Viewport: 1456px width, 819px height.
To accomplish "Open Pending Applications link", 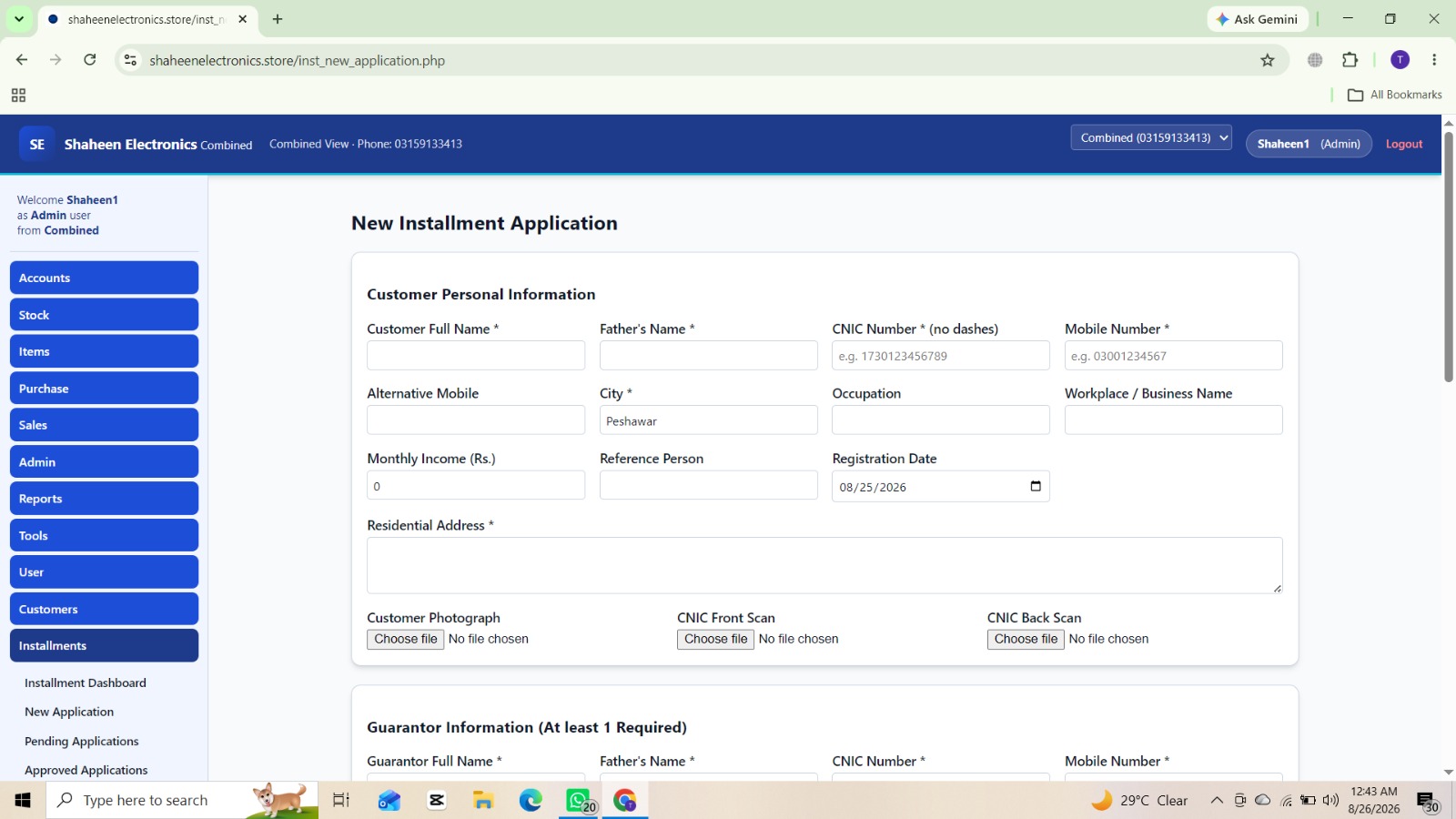I will (x=82, y=741).
